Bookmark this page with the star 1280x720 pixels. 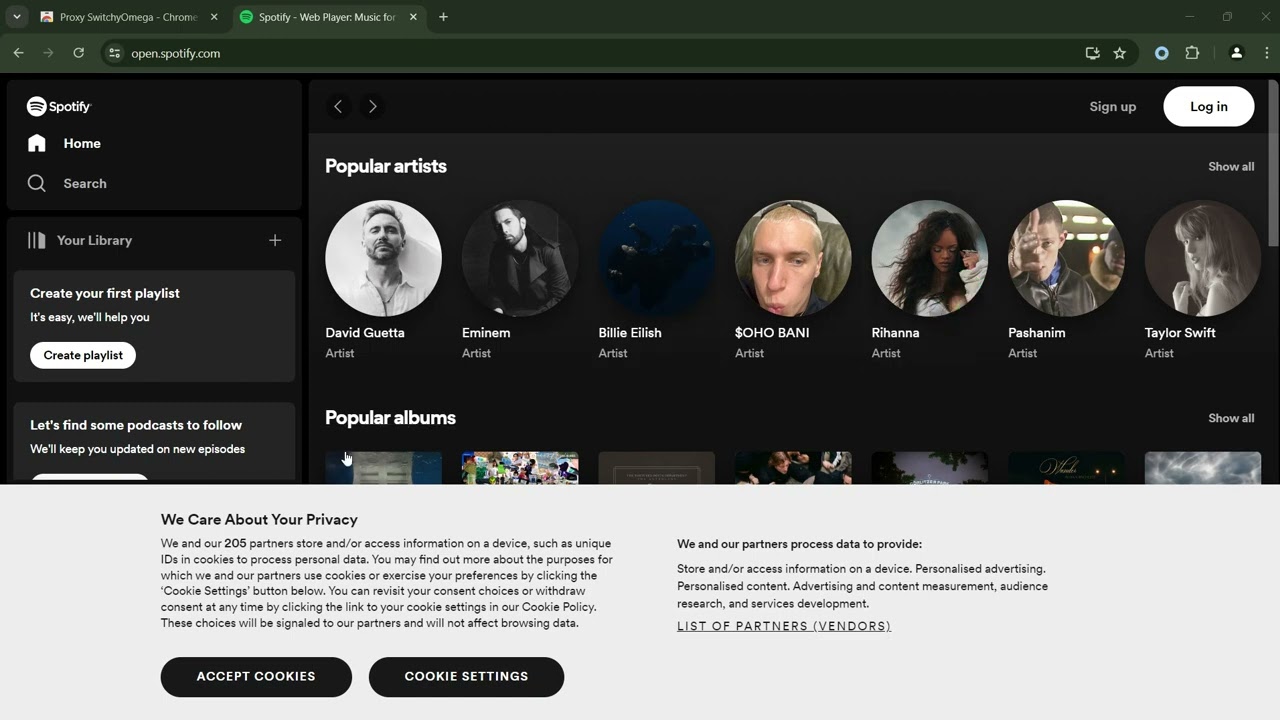[1120, 53]
